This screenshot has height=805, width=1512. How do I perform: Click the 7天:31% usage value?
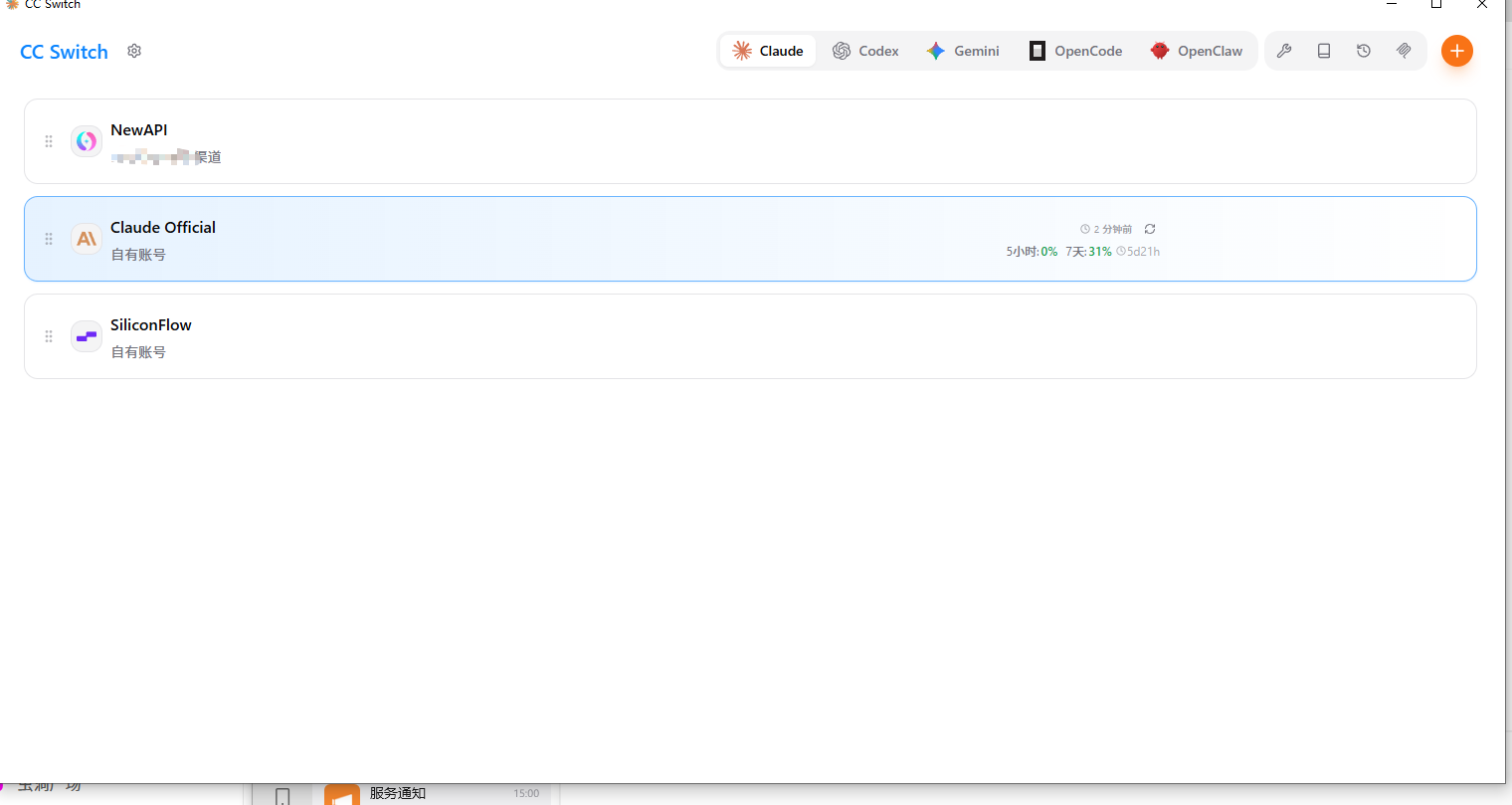click(x=1088, y=252)
